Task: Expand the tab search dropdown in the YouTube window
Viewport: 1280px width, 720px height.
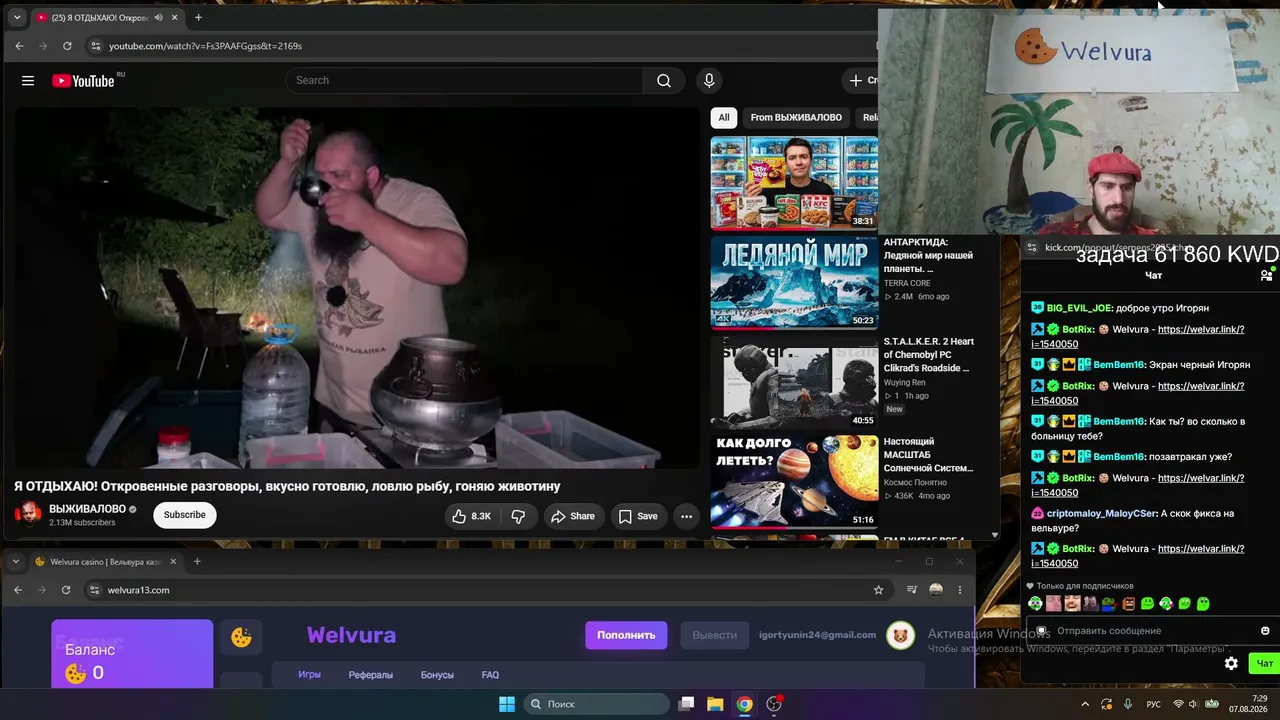Action: point(17,17)
